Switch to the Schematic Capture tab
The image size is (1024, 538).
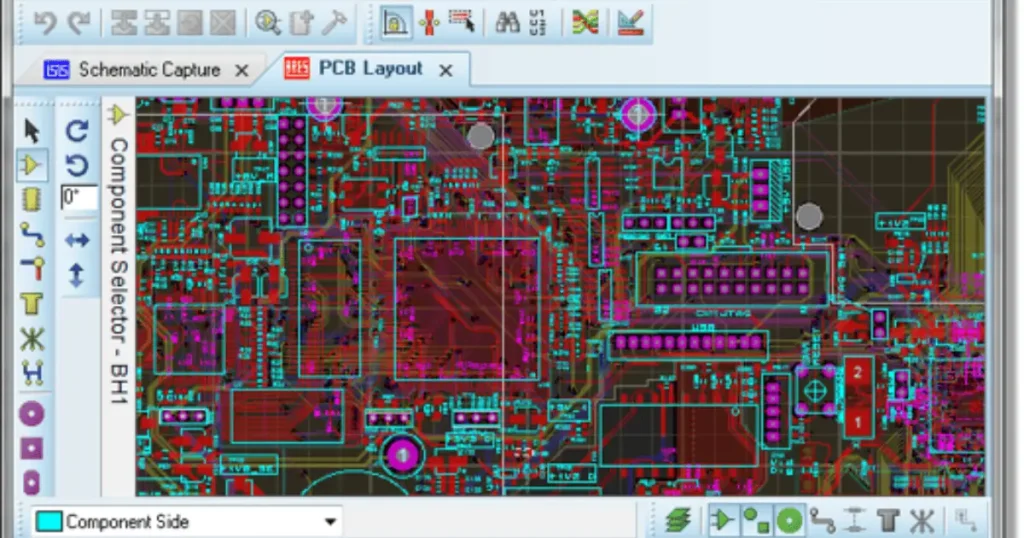point(148,70)
